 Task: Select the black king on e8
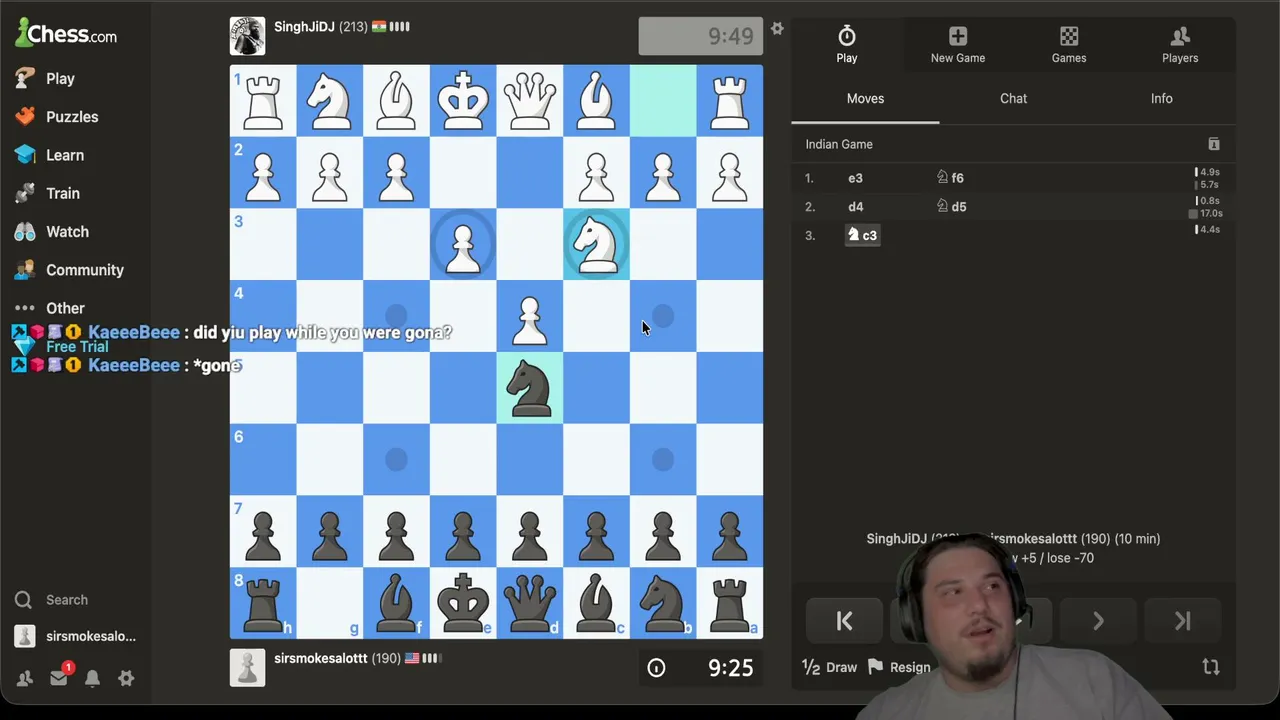click(463, 603)
